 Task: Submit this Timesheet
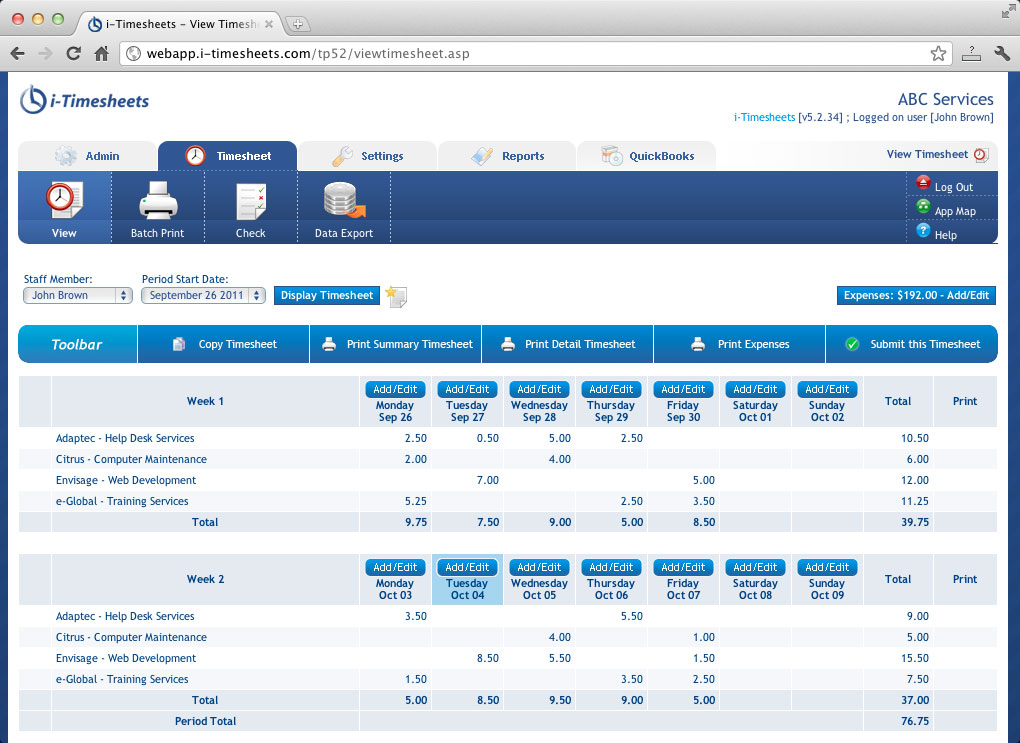pyautogui.click(x=912, y=344)
